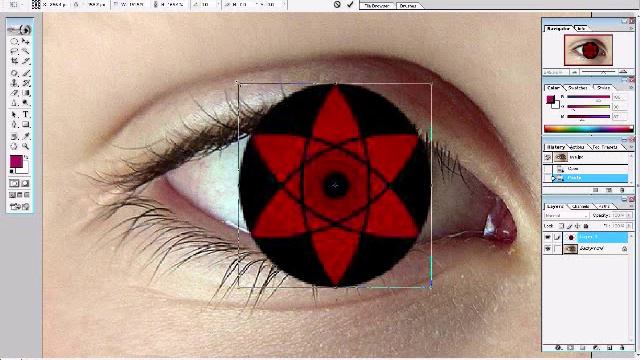Select the Blur tool
The width and height of the screenshot is (640, 360).
click(14, 103)
